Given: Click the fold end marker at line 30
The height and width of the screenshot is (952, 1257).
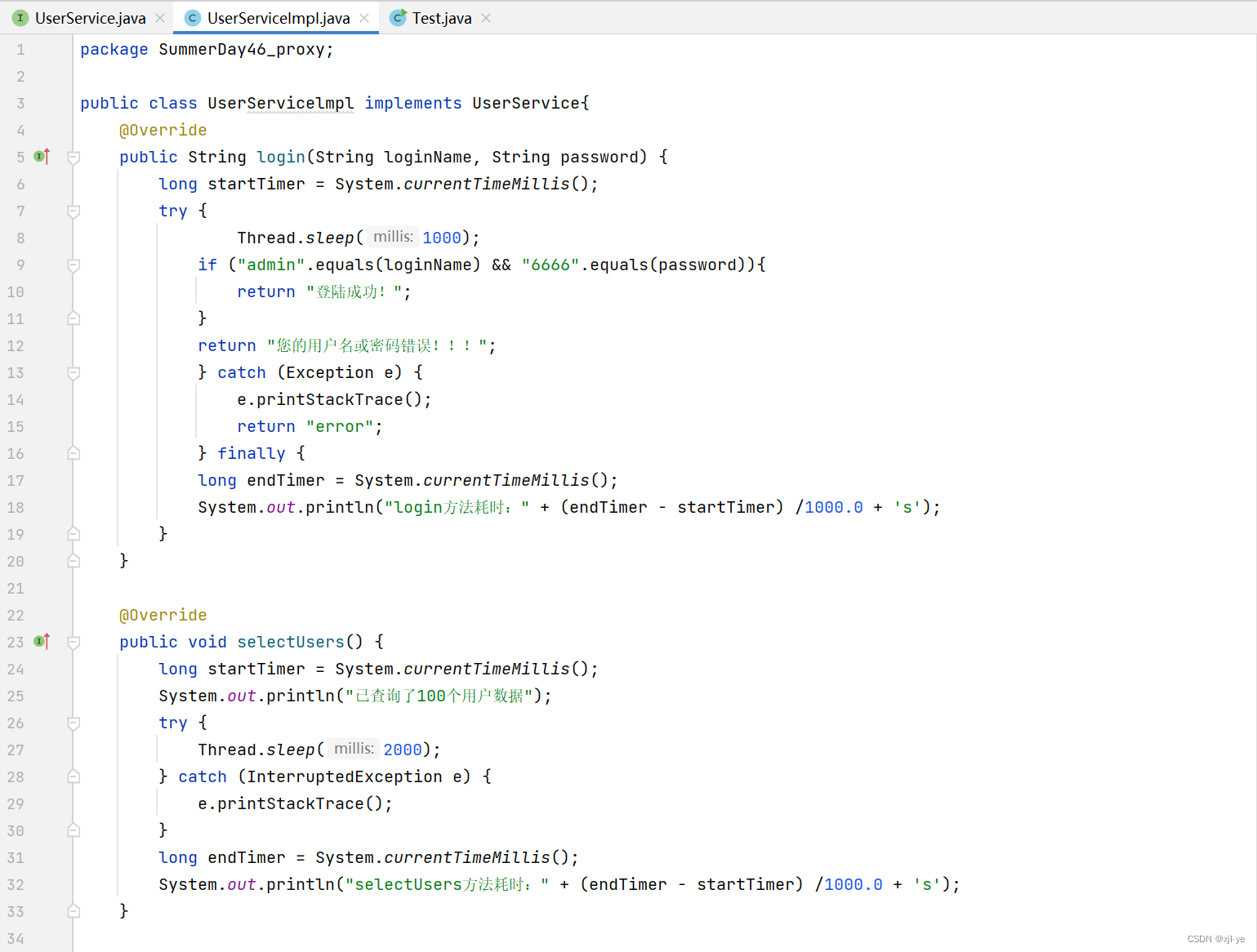Looking at the screenshot, I should (x=74, y=830).
